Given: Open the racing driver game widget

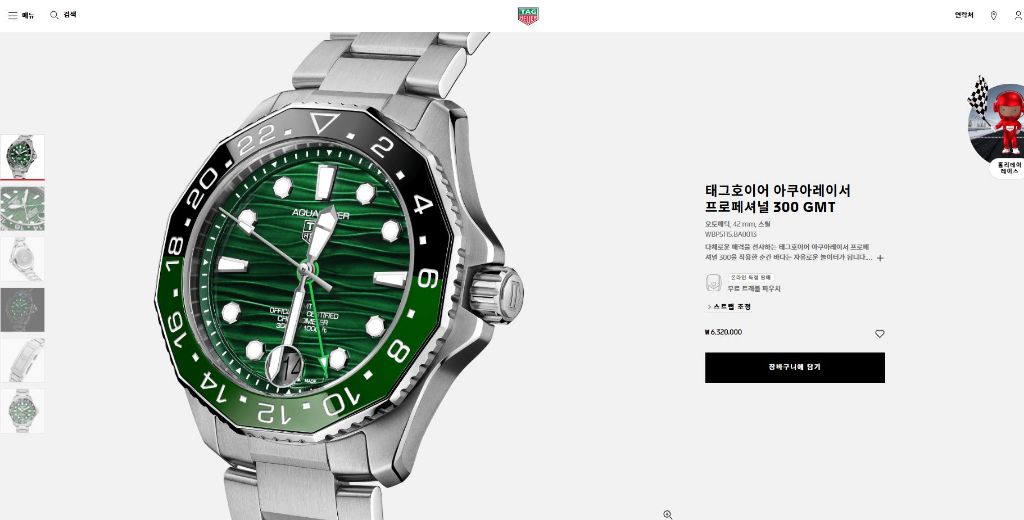Looking at the screenshot, I should [998, 128].
